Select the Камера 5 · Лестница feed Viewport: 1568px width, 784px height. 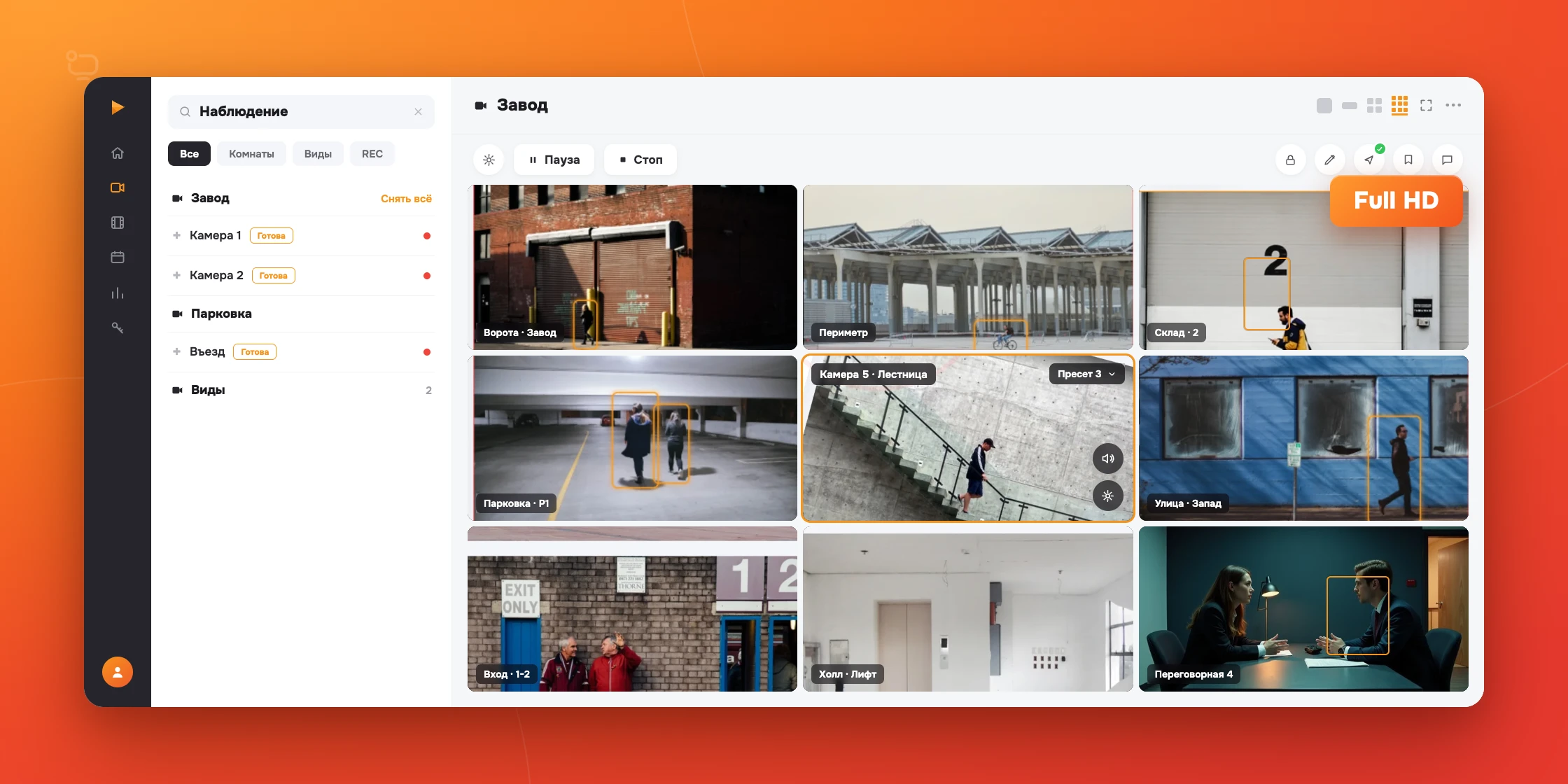pyautogui.click(x=968, y=438)
